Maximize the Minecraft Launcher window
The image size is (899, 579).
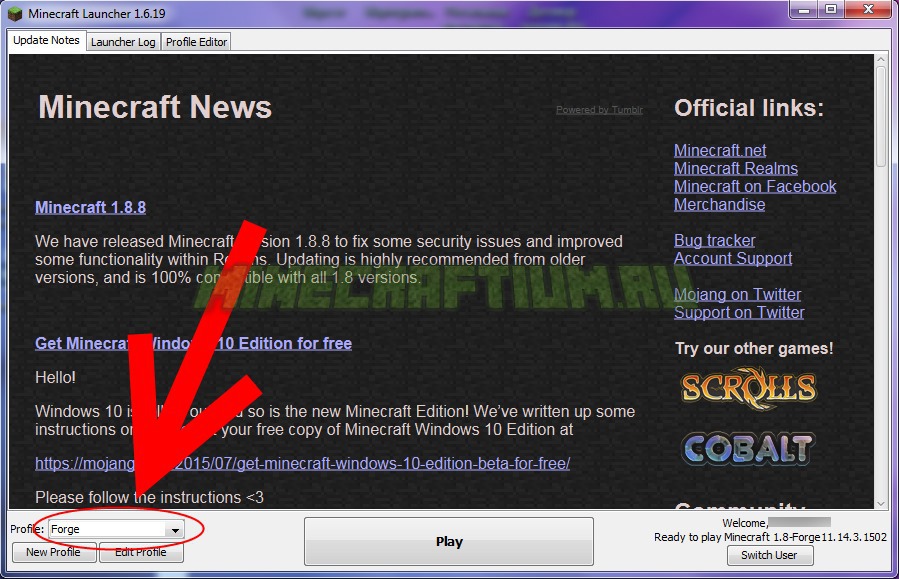[x=830, y=10]
